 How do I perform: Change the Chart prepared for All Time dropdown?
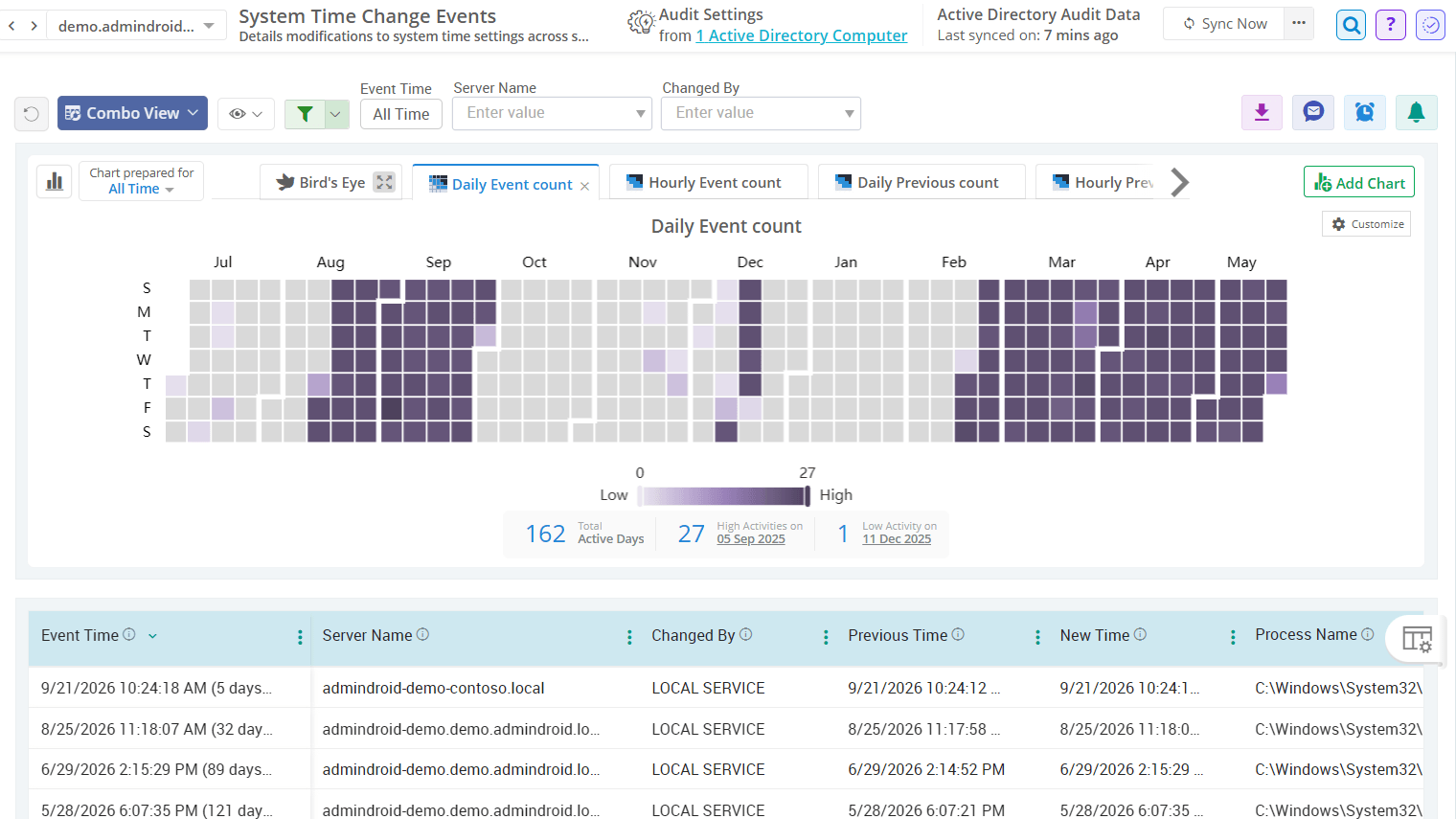141,189
